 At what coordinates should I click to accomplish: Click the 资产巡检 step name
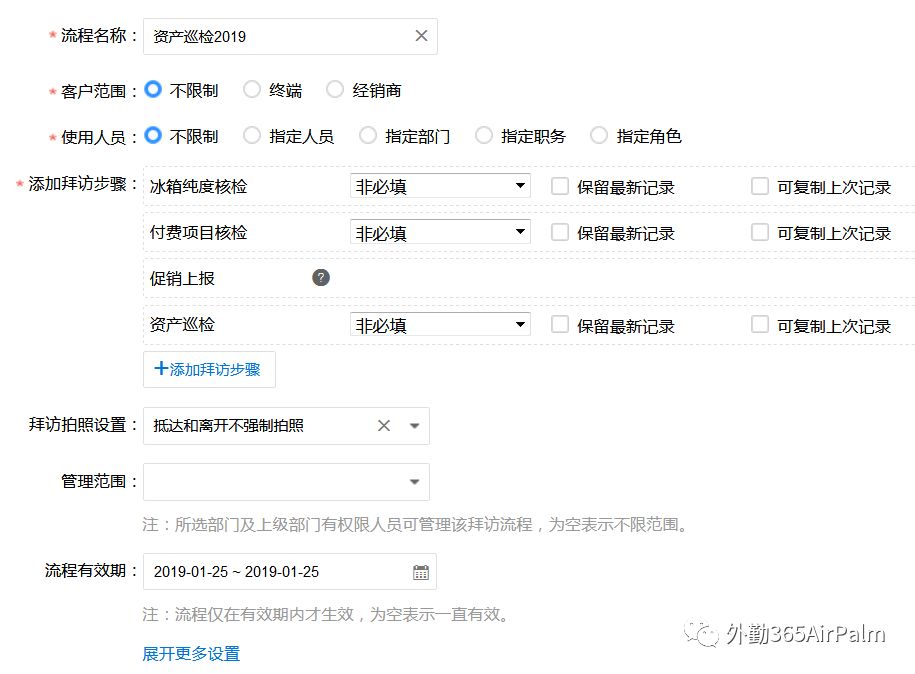tap(182, 324)
